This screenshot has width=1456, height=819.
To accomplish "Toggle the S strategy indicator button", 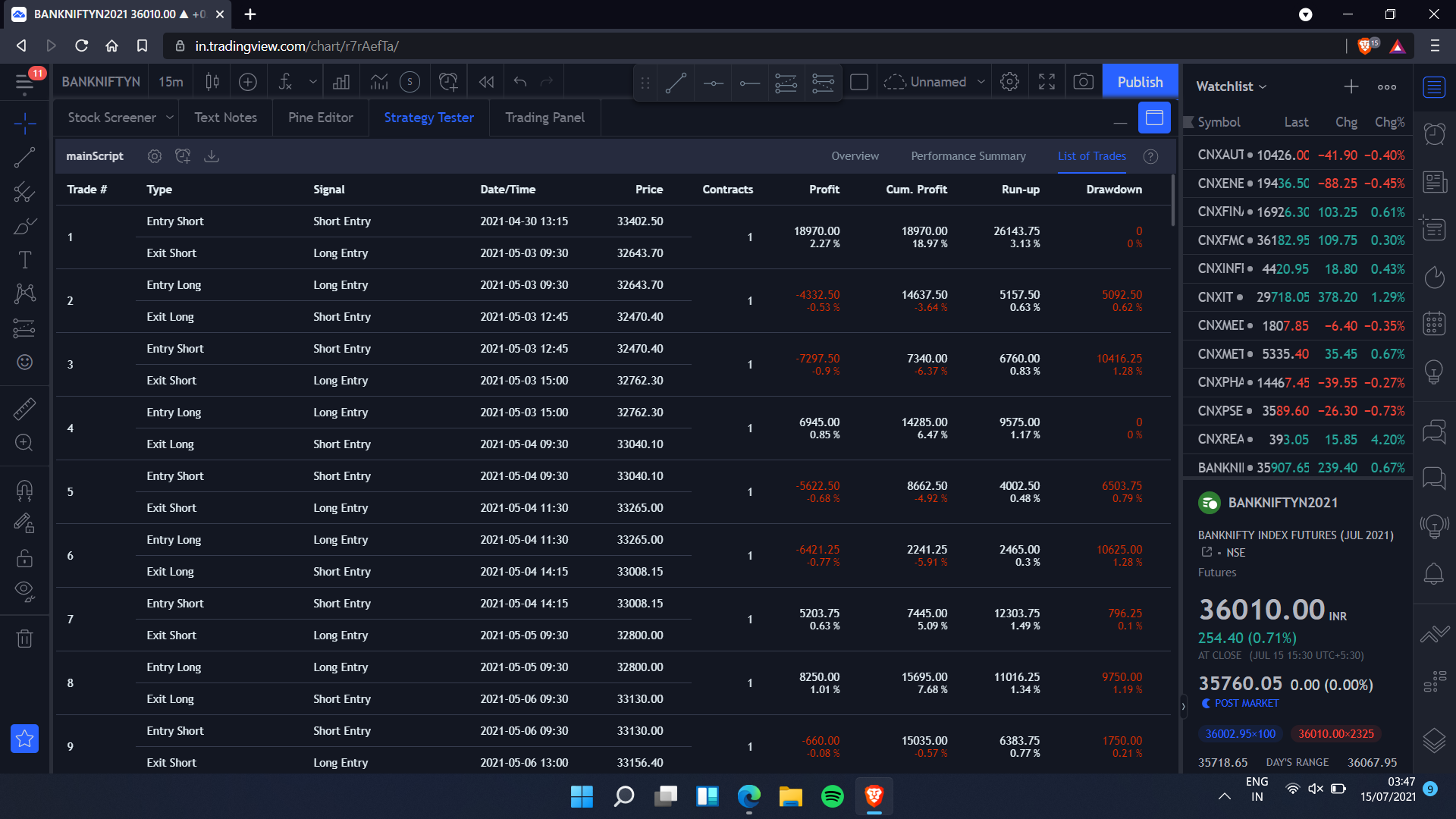I will pyautogui.click(x=409, y=82).
